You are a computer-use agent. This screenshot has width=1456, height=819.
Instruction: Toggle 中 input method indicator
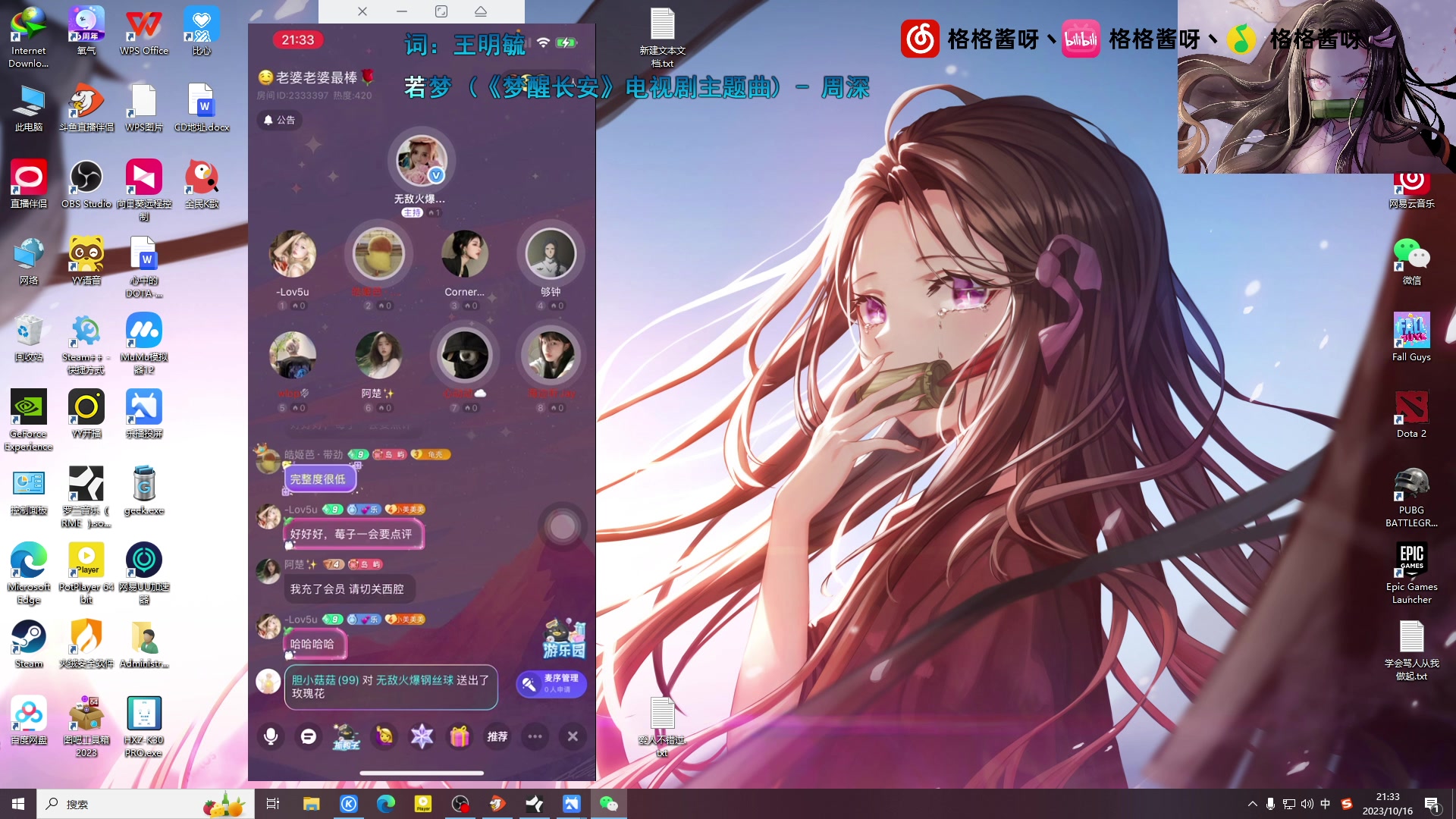(x=1325, y=804)
